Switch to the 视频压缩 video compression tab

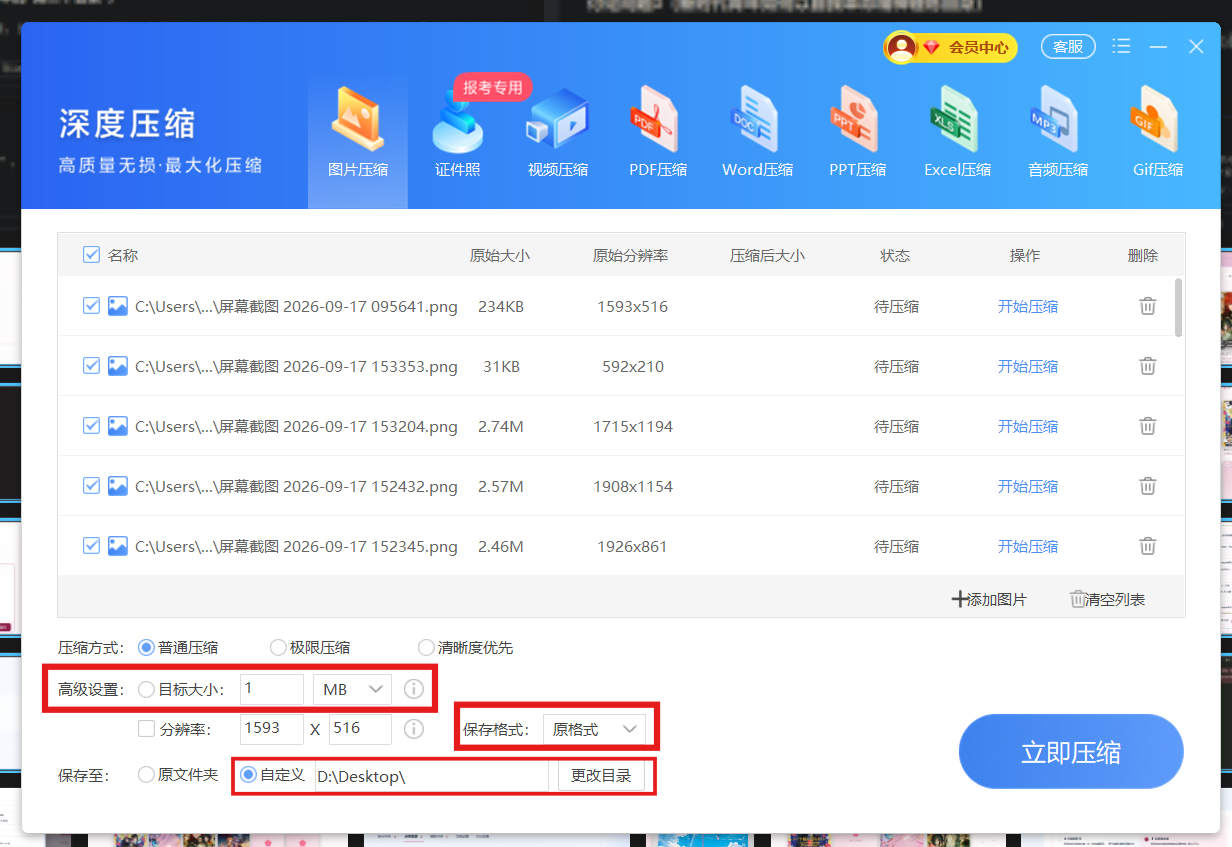557,133
